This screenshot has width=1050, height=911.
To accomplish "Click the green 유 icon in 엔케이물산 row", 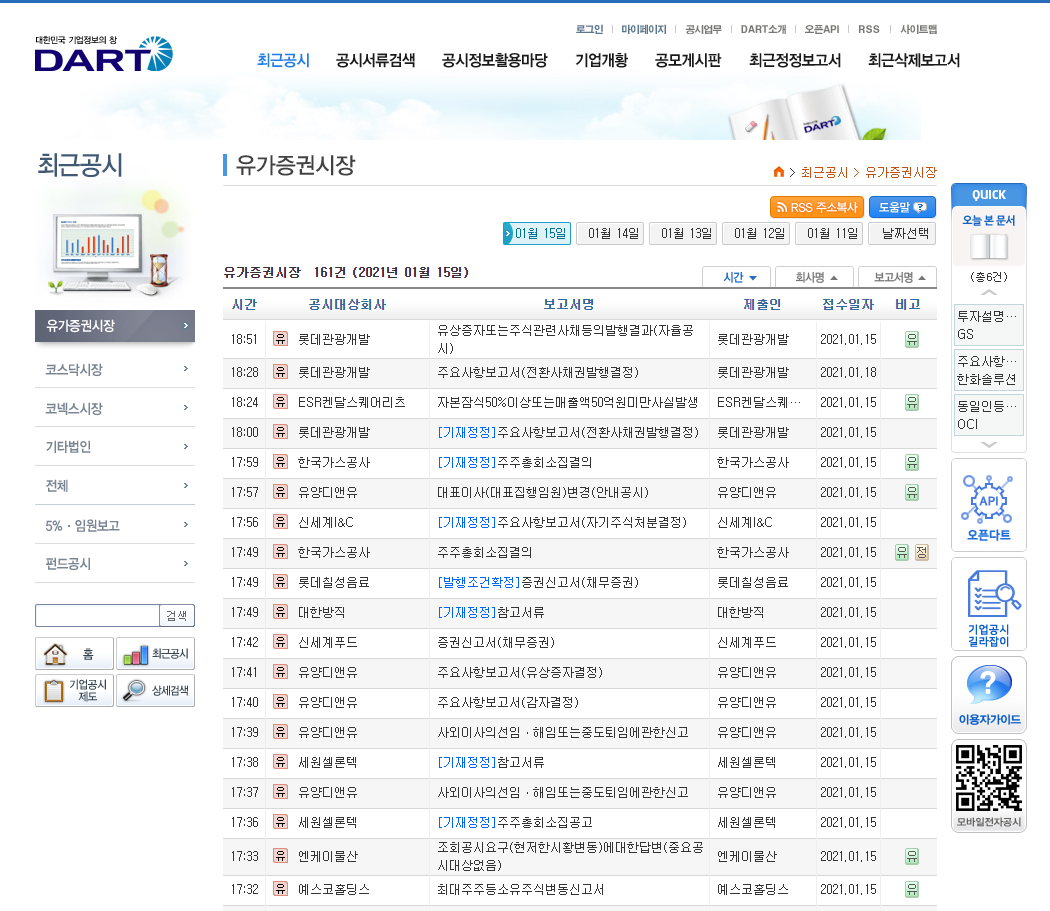I will 911,856.
